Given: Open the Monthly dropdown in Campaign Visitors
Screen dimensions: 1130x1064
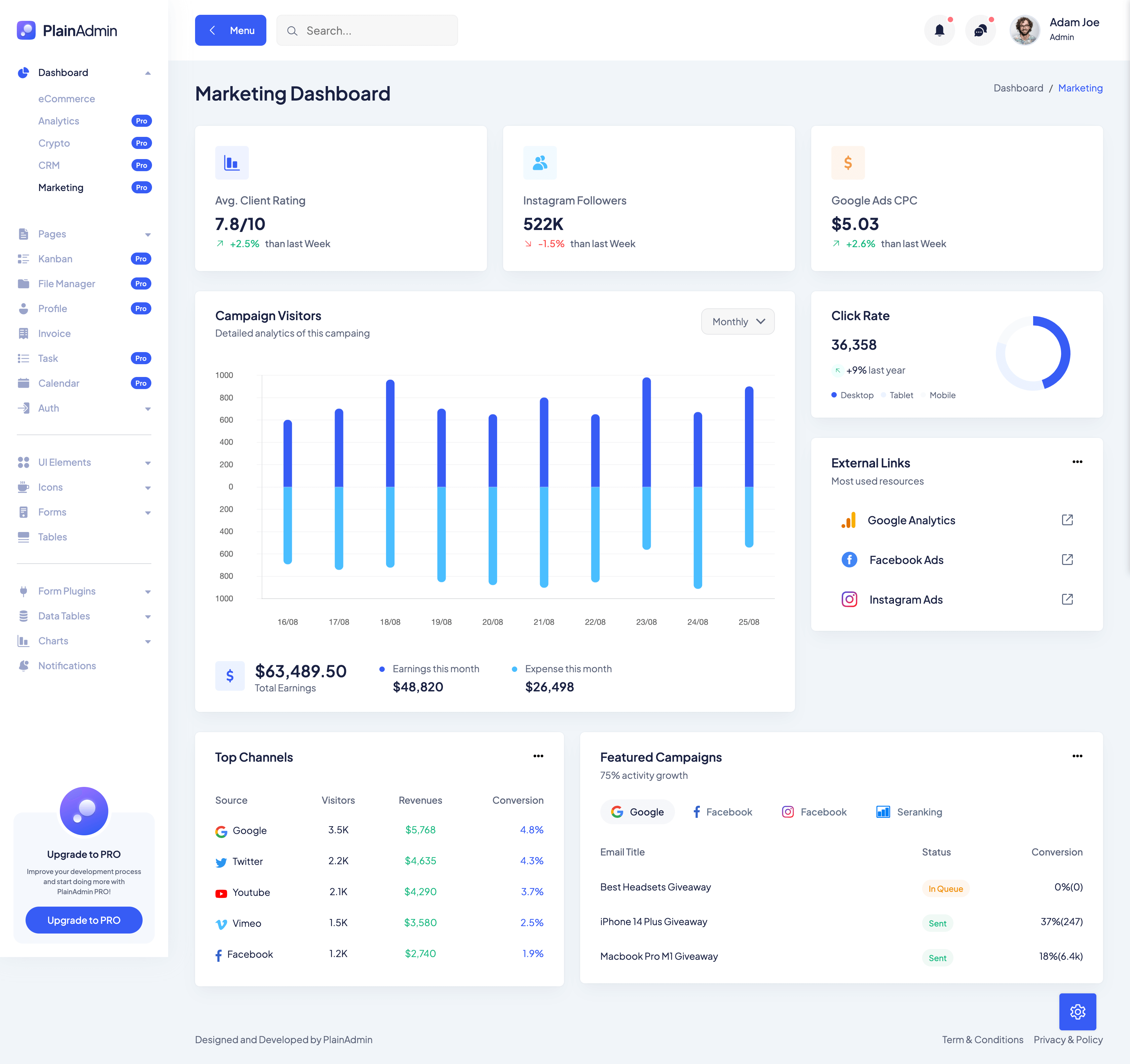Looking at the screenshot, I should pos(737,321).
